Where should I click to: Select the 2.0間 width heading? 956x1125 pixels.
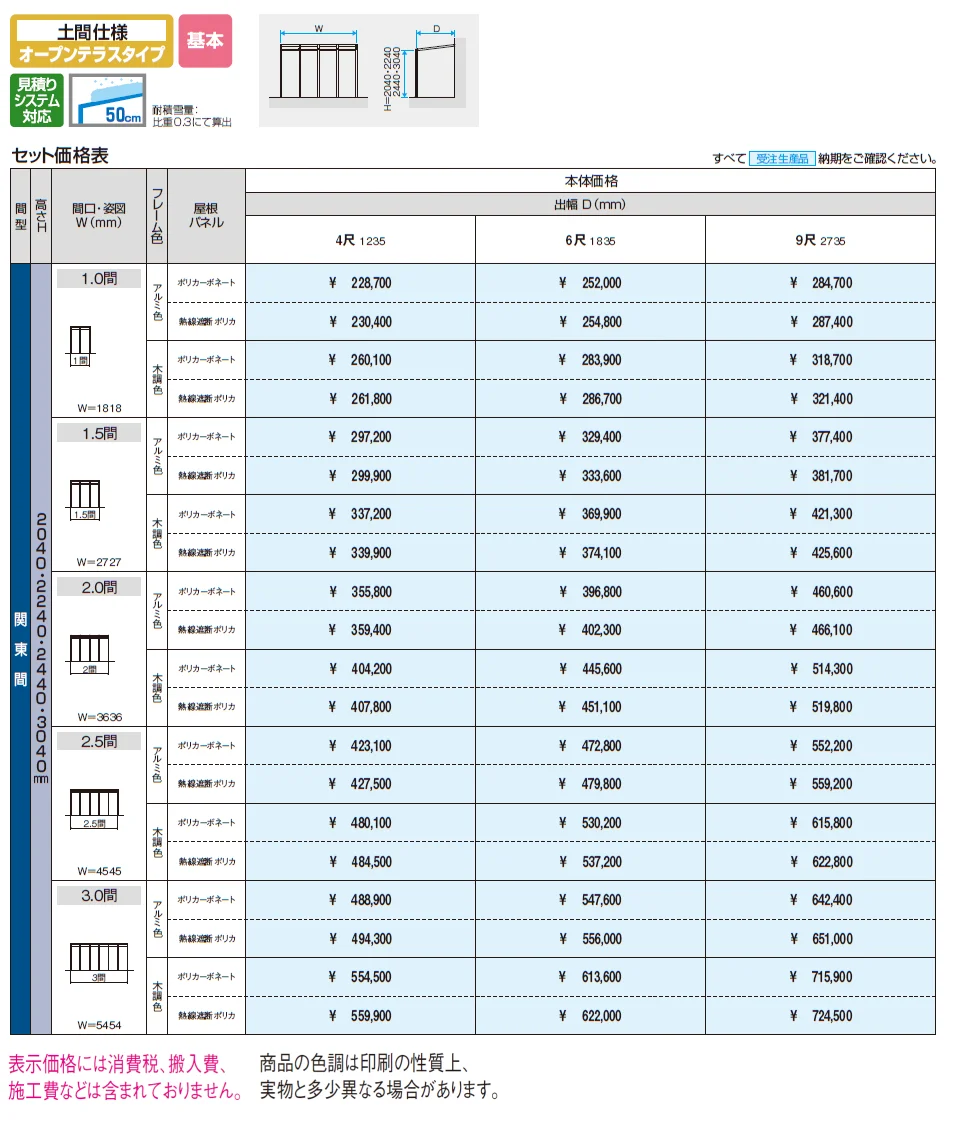(99, 588)
